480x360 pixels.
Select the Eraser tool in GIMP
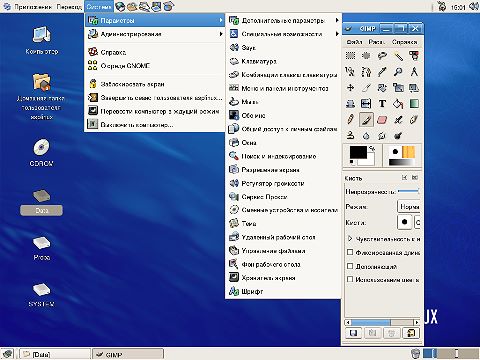(382, 120)
